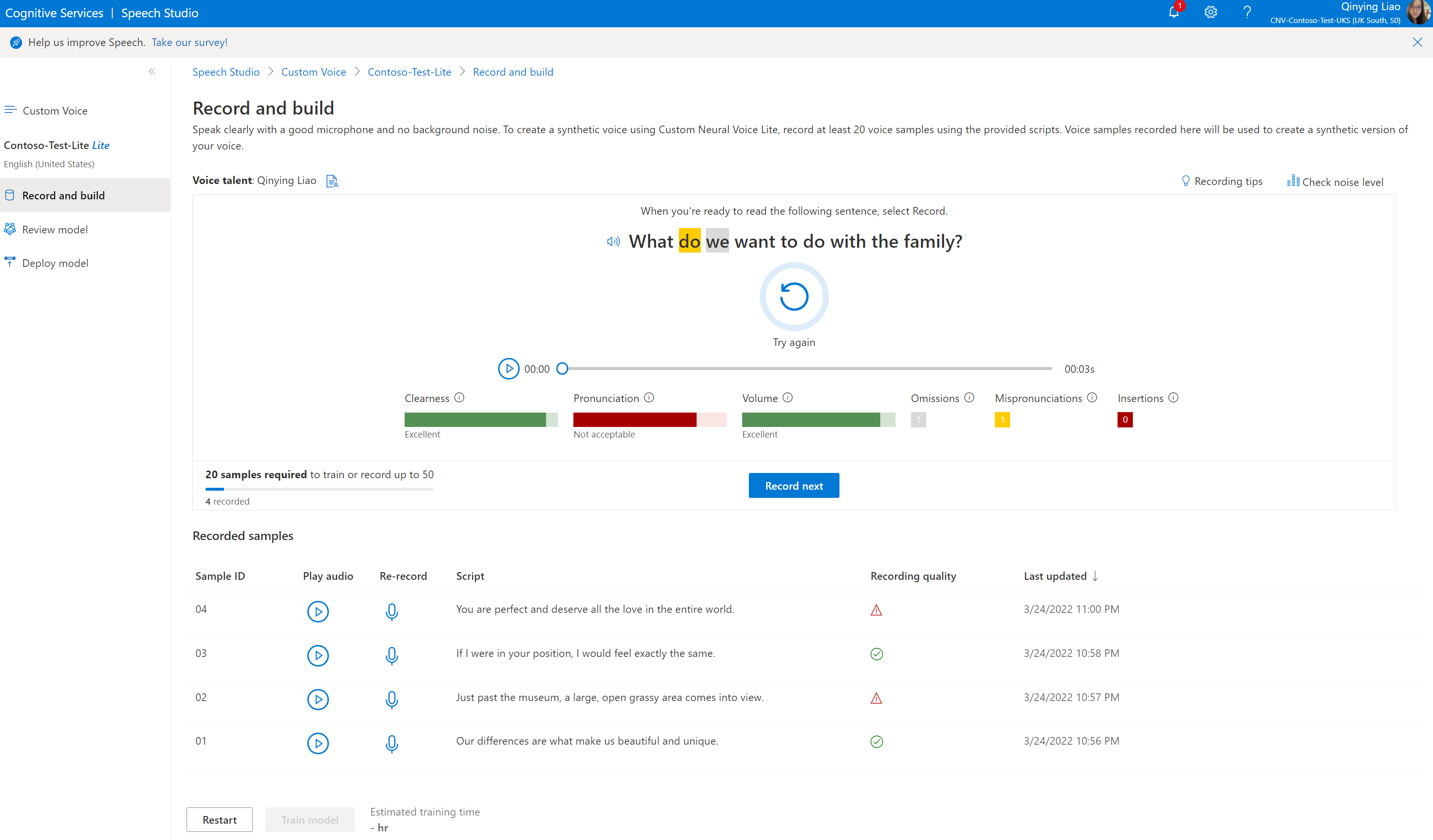This screenshot has width=1433, height=840.
Task: Click the playback seek slider handle
Action: click(x=562, y=369)
